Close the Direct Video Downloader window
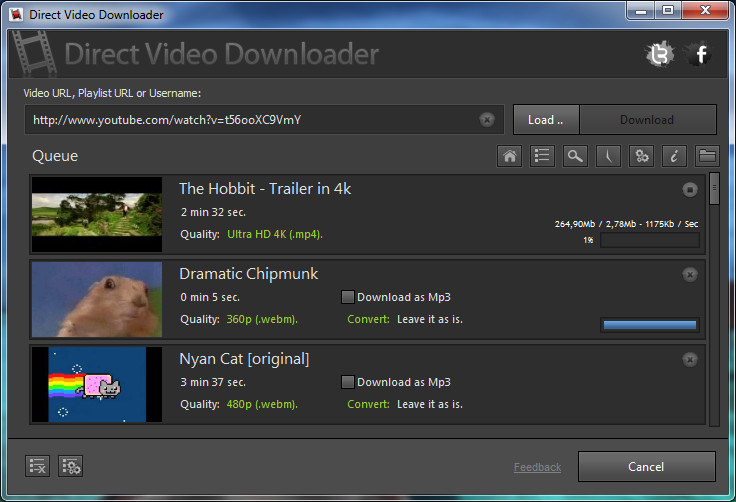The image size is (736, 502). [x=705, y=10]
